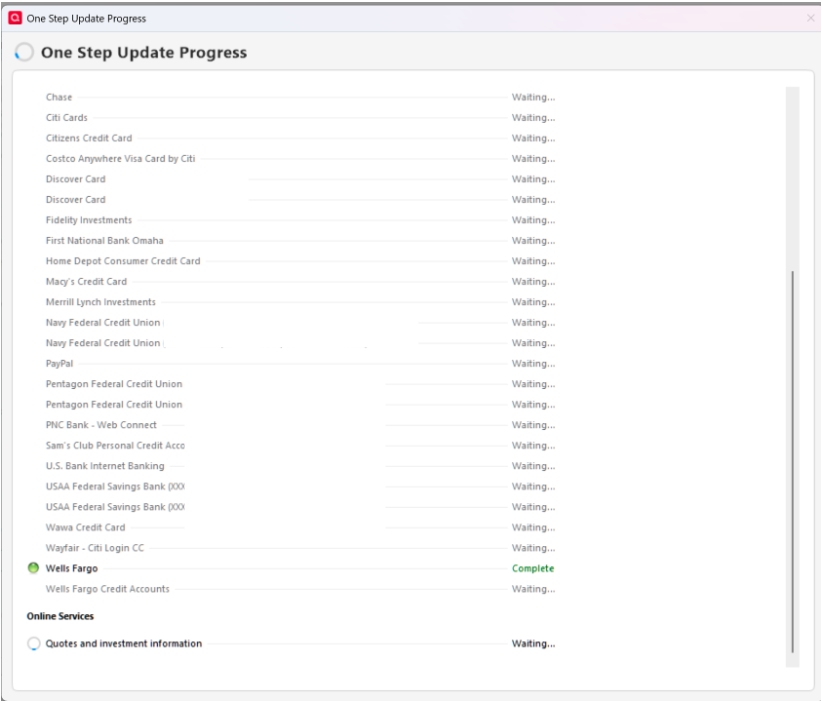Click the Waiting status for Chase
This screenshot has height=703, width=822.
tap(533, 97)
